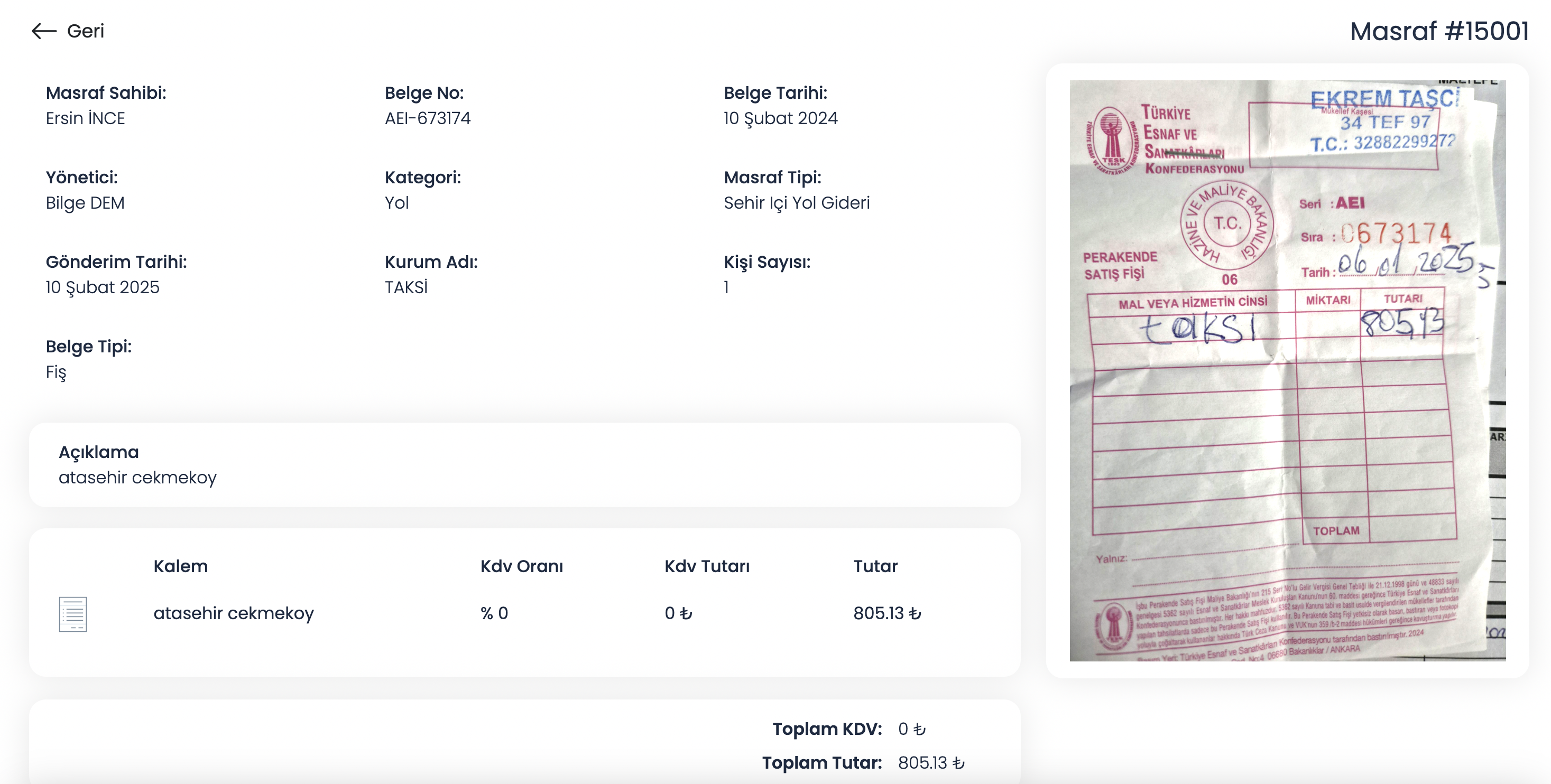This screenshot has height=784, width=1551.
Task: Click the Belge Tarihi 10 Şubat 2024
Action: [x=780, y=118]
